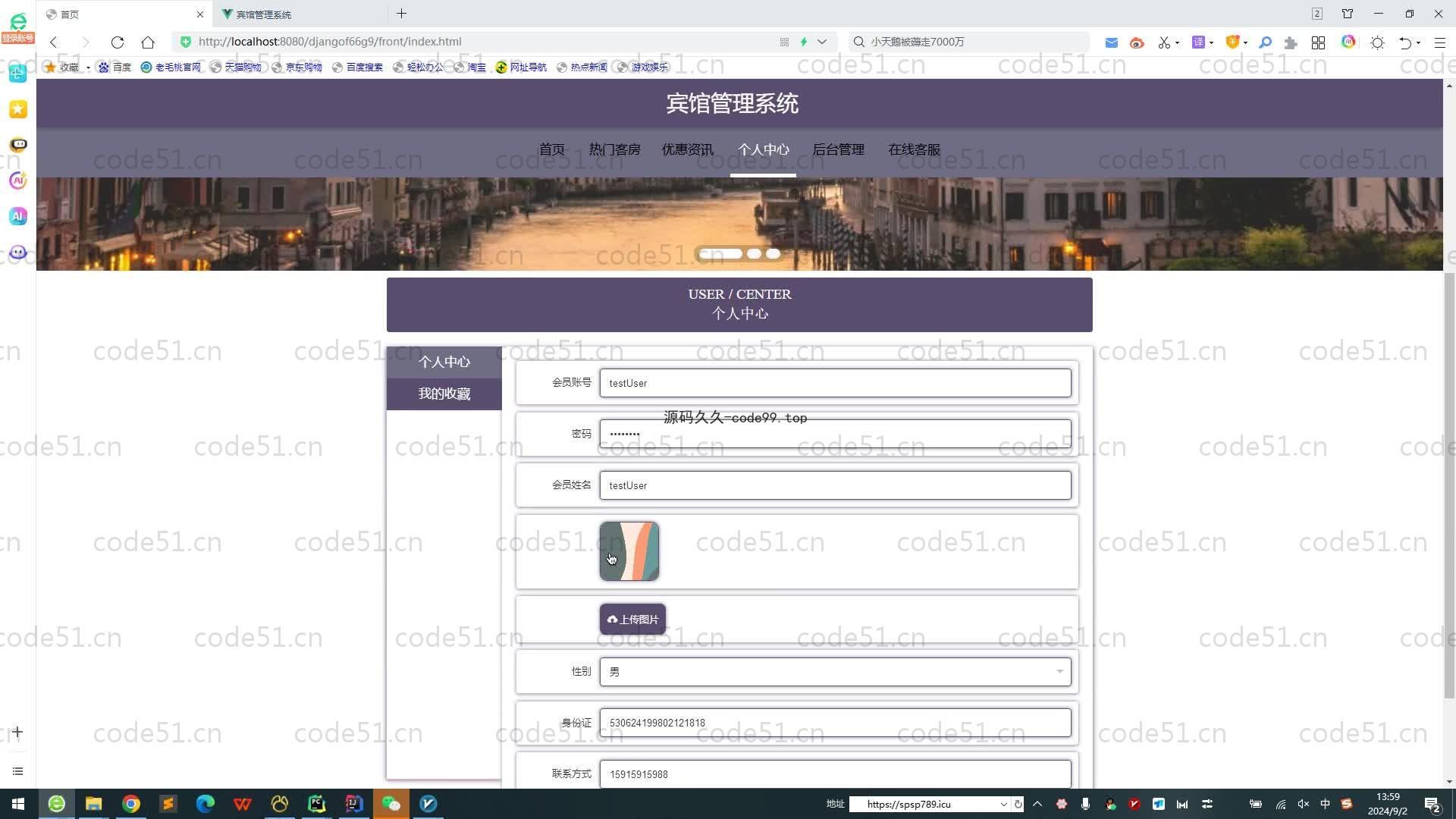Open the Windows Start button
1456x819 pixels.
click(18, 804)
